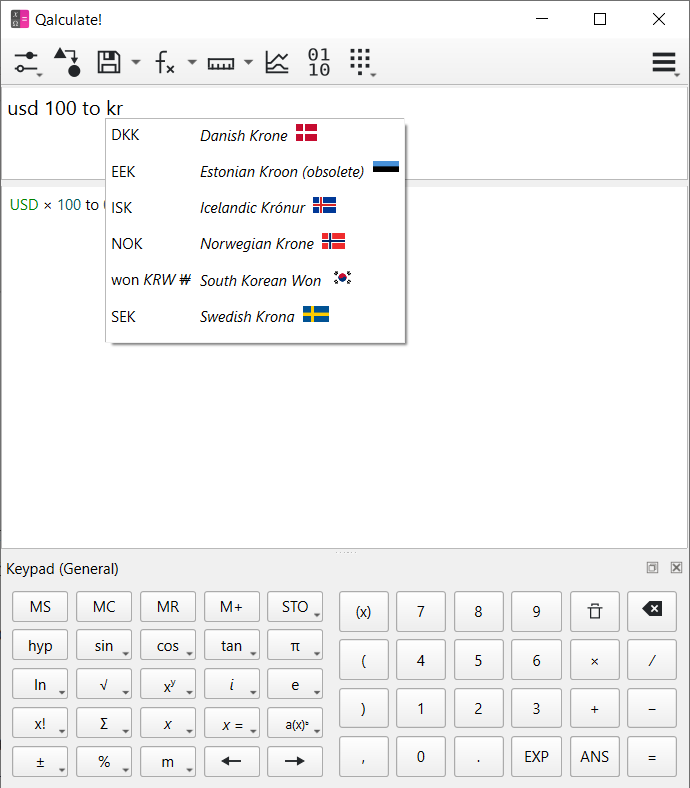Insert imaginary unit i button
The height and width of the screenshot is (788, 690).
232,684
